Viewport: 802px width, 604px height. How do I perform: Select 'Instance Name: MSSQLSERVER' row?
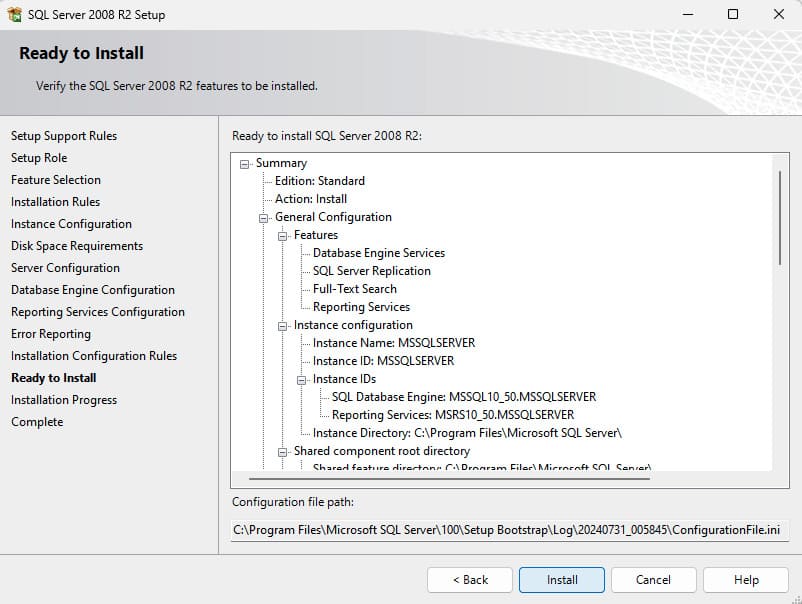[394, 343]
